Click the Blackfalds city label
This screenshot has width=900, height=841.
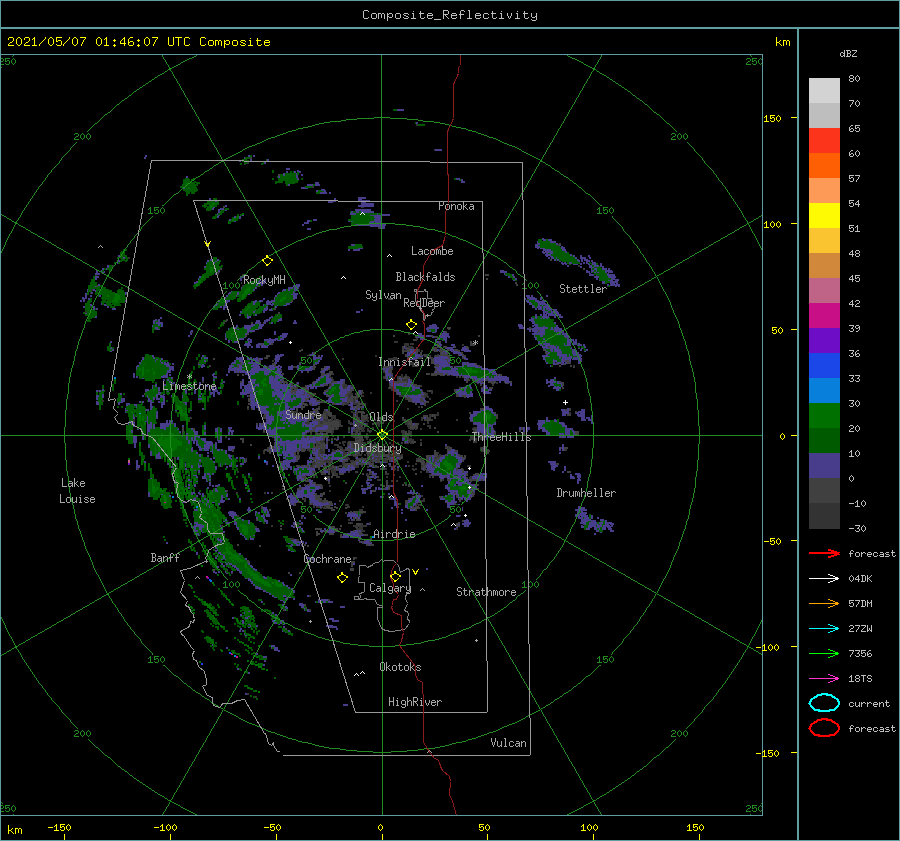(425, 277)
